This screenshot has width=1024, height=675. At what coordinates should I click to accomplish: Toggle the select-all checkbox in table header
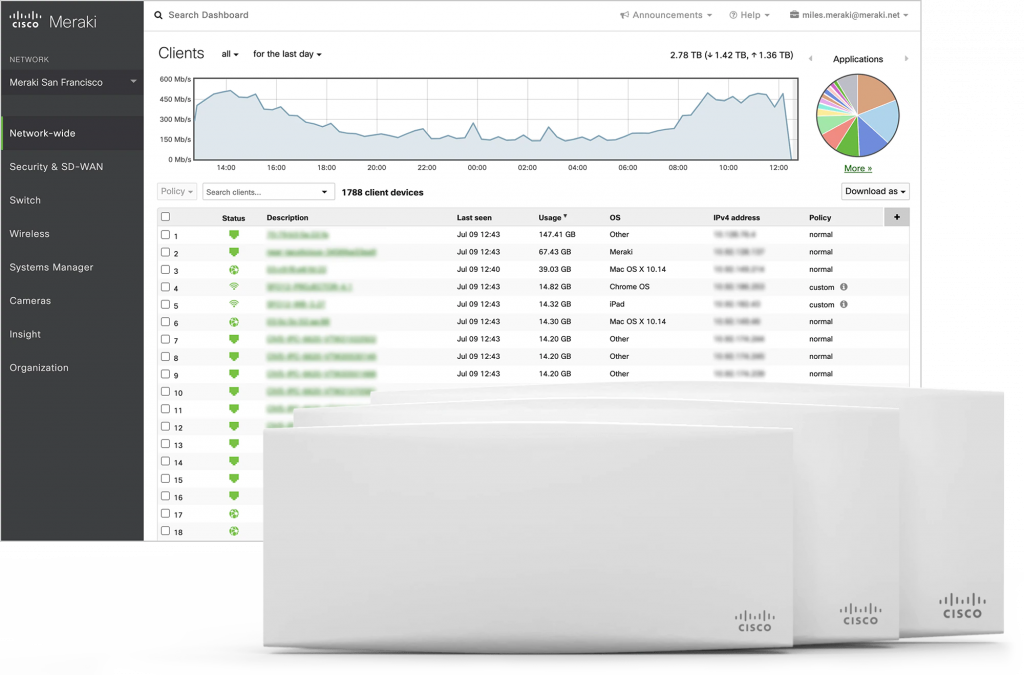(x=166, y=217)
